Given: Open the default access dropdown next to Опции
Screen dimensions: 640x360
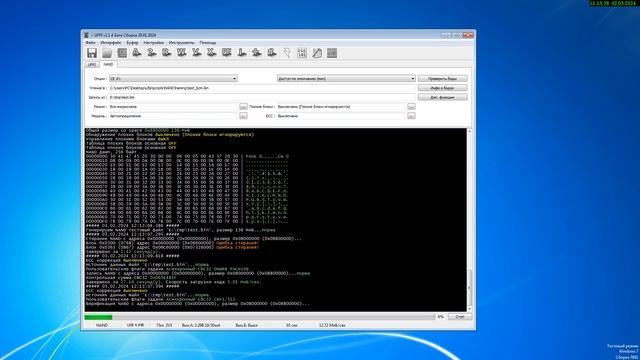Looking at the screenshot, I should click(346, 78).
